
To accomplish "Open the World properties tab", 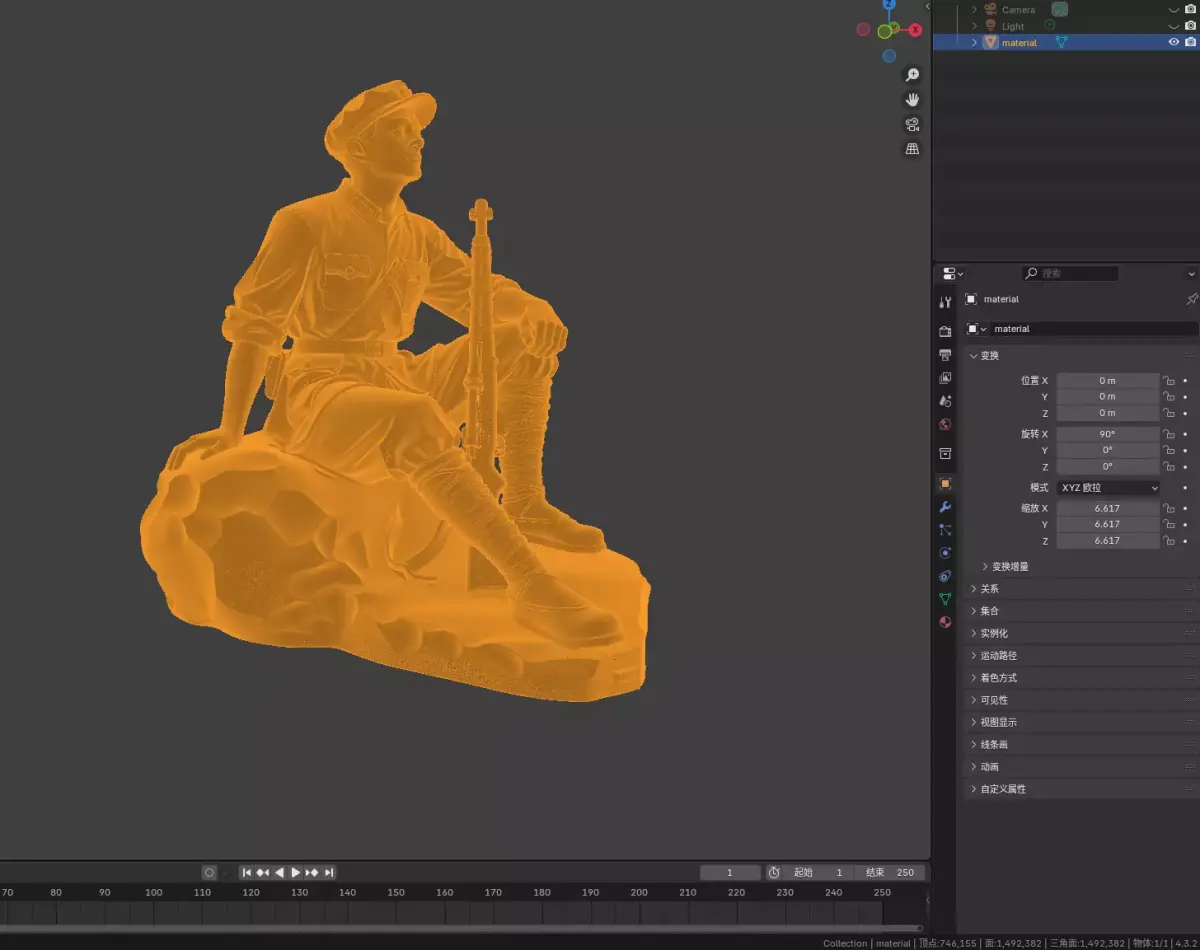I will [x=945, y=425].
